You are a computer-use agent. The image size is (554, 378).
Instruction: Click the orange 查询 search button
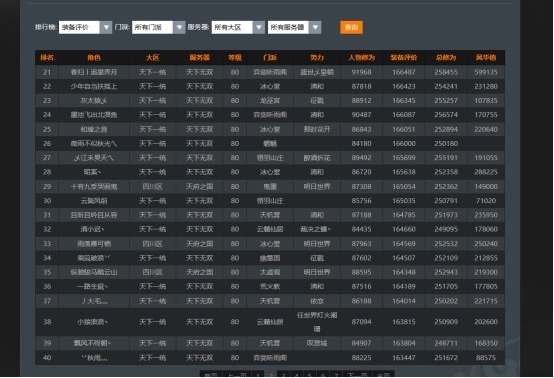coord(351,27)
